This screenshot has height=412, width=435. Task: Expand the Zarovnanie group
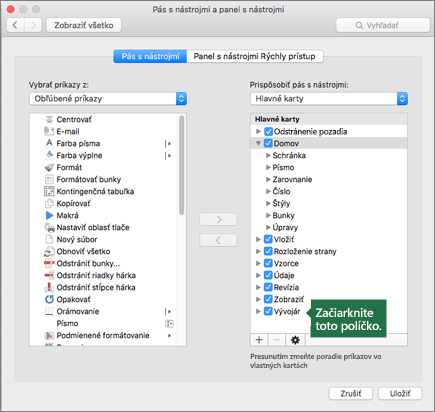[x=268, y=179]
